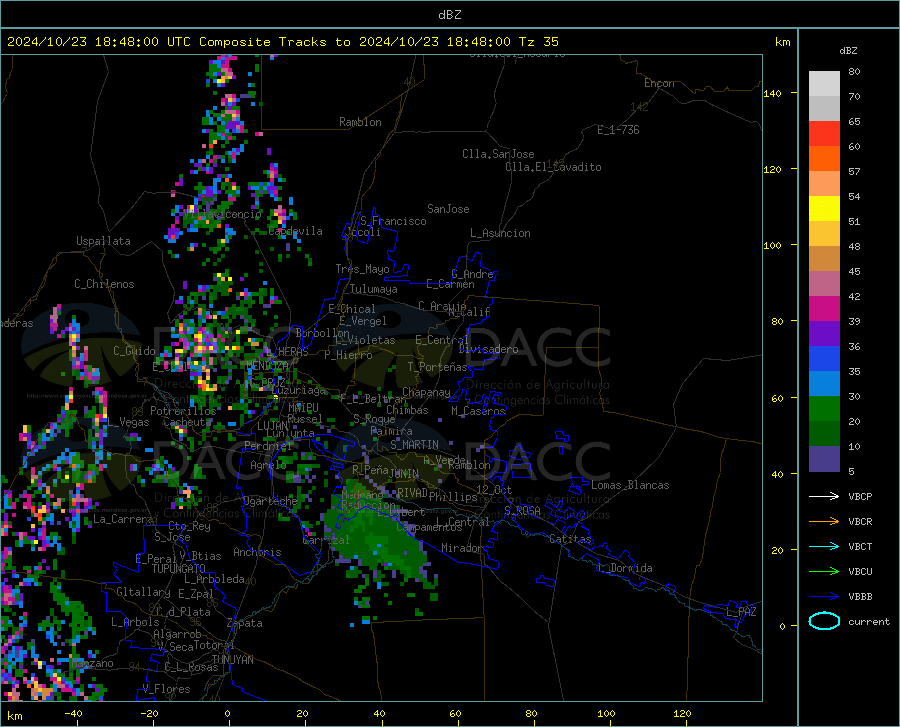The width and height of the screenshot is (900, 727).
Task: Select the 70 dBZ gray color swatch
Action: point(824,108)
